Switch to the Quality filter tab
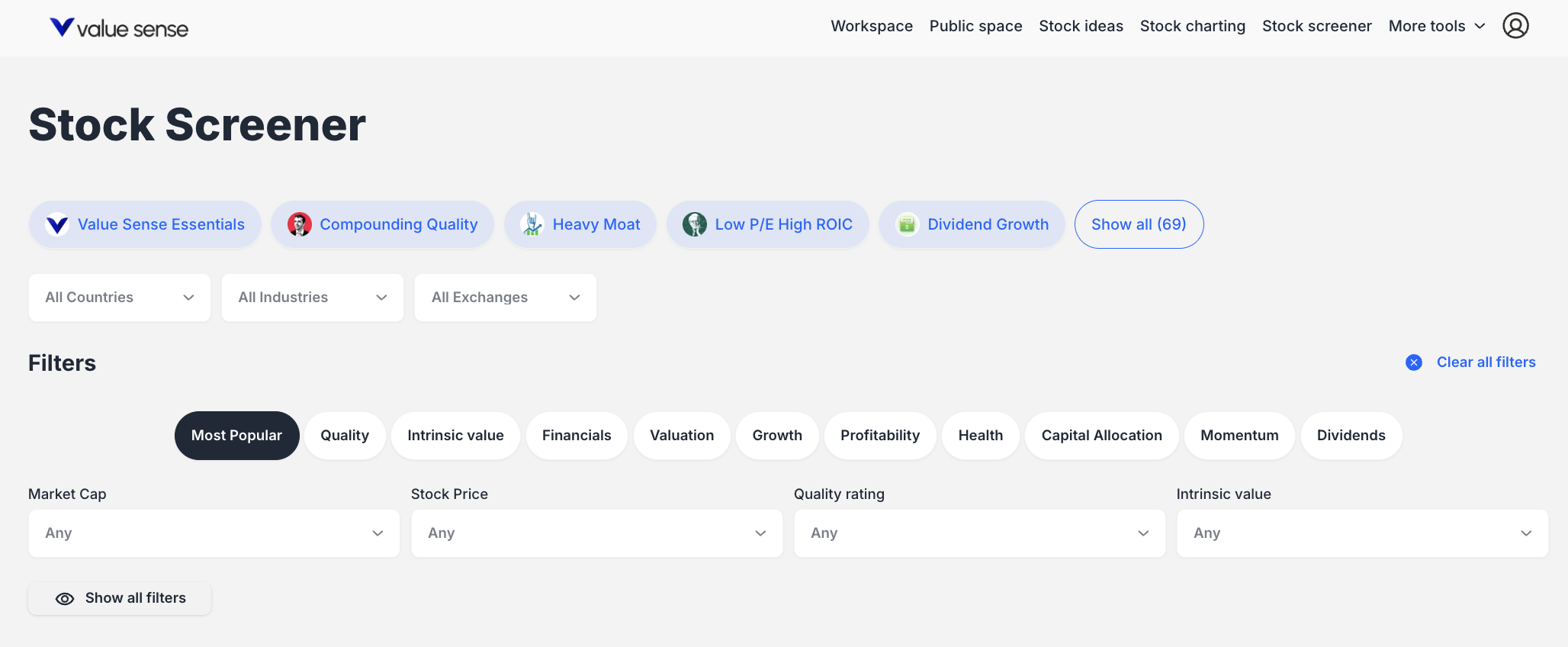Image resolution: width=1568 pixels, height=647 pixels. (345, 436)
